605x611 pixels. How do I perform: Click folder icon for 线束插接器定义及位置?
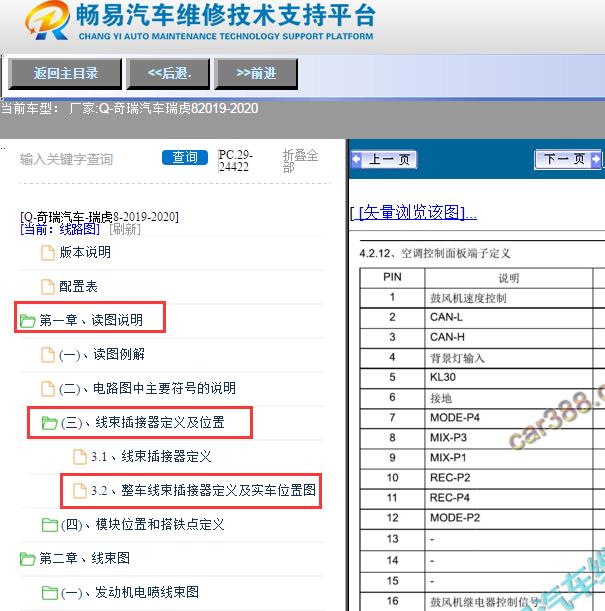[49, 423]
